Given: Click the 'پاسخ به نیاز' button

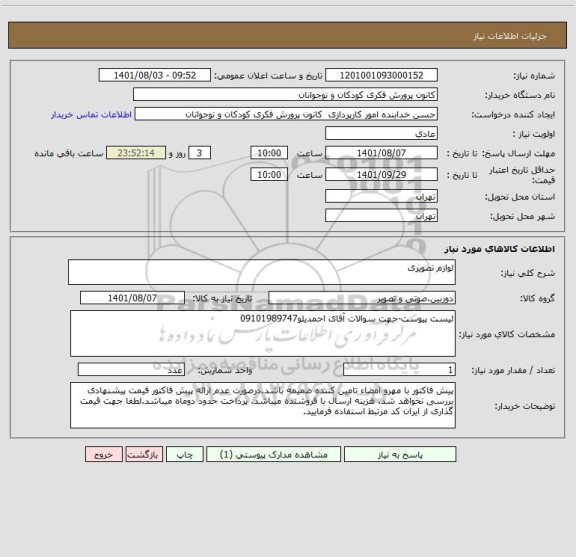Looking at the screenshot, I should pos(400,454).
